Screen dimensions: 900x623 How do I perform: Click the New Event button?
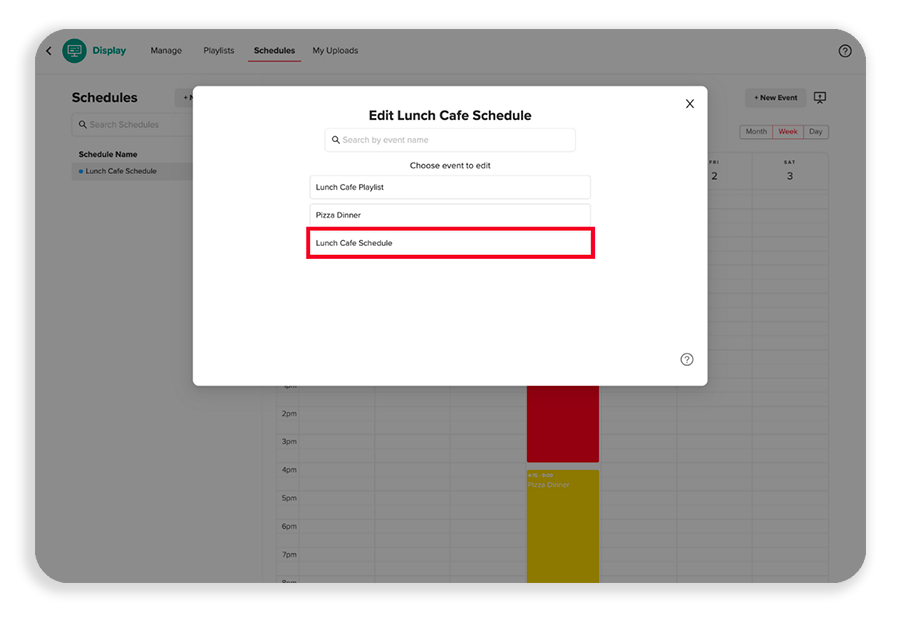point(775,98)
